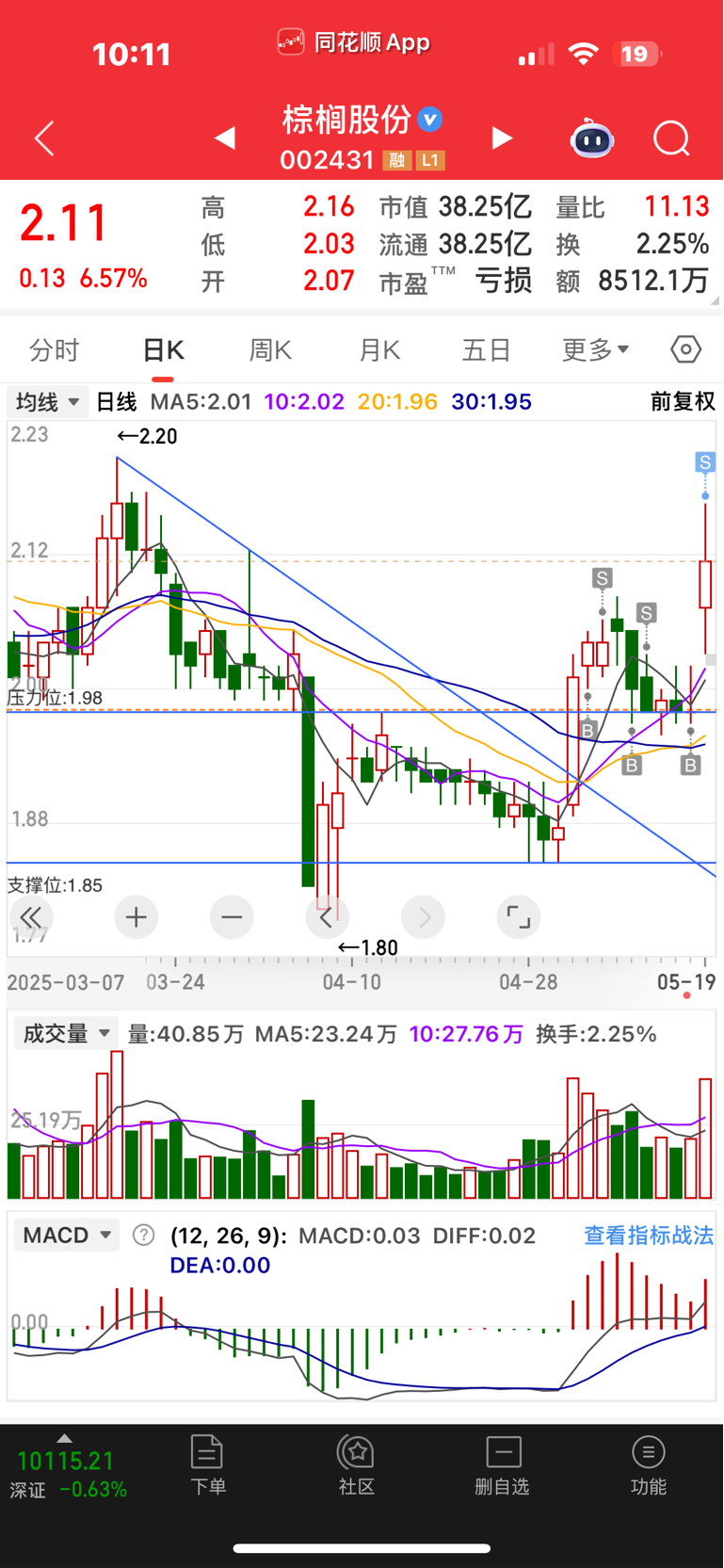Viewport: 724px width, 1568px height.
Task: Go to the previous stock with the left triangle
Action: (224, 138)
